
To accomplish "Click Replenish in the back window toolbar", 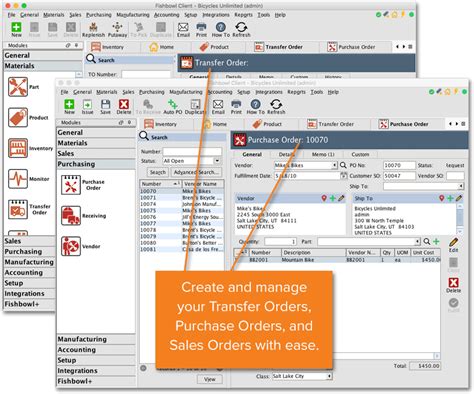I will (93, 30).
